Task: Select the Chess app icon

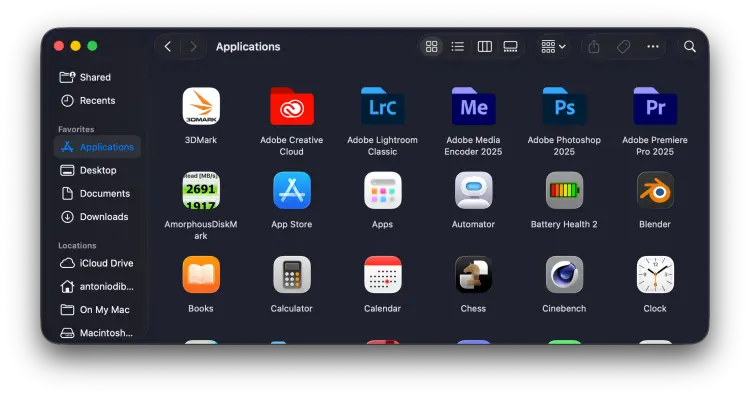Action: (473, 275)
